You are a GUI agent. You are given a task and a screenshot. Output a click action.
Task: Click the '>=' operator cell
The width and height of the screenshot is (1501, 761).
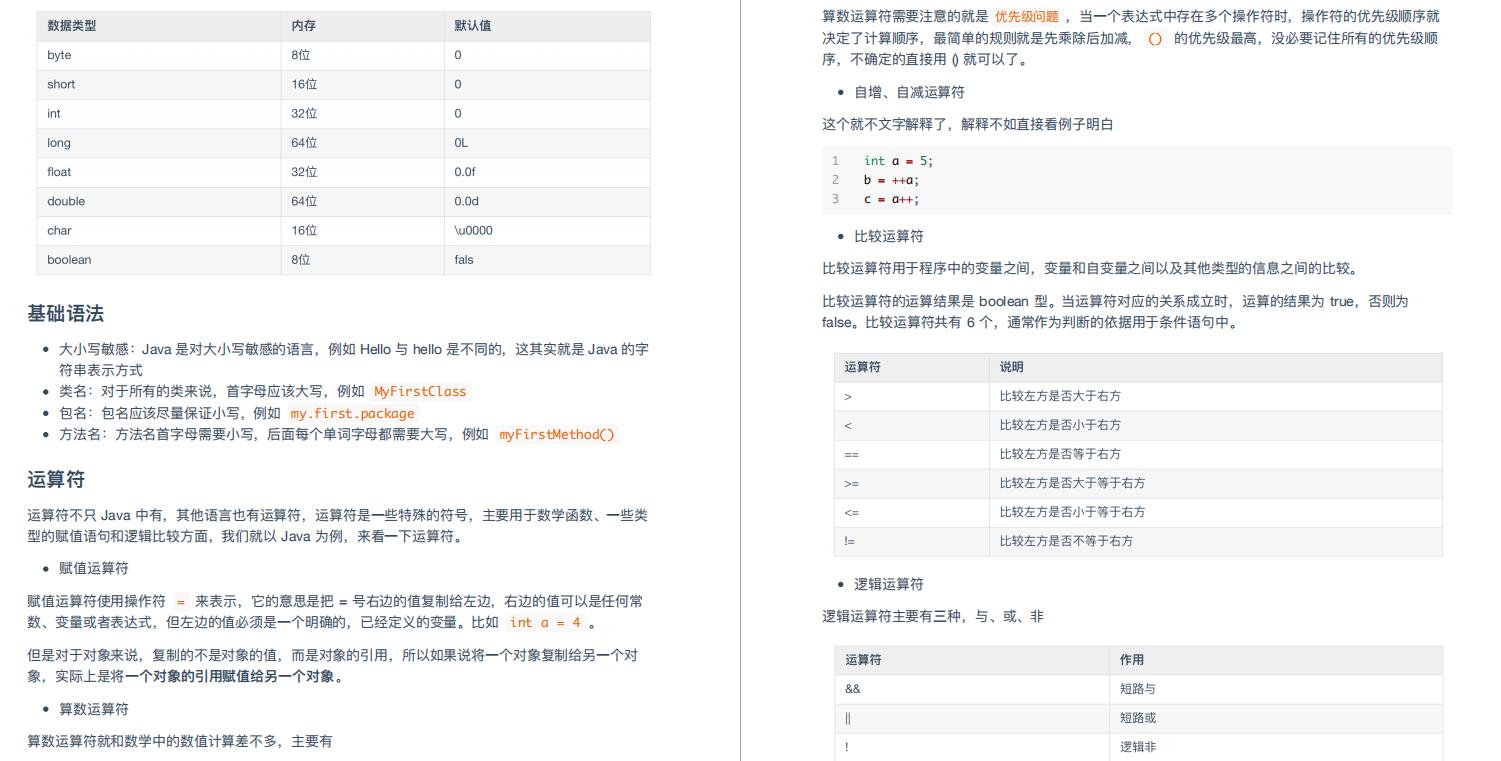[912, 483]
